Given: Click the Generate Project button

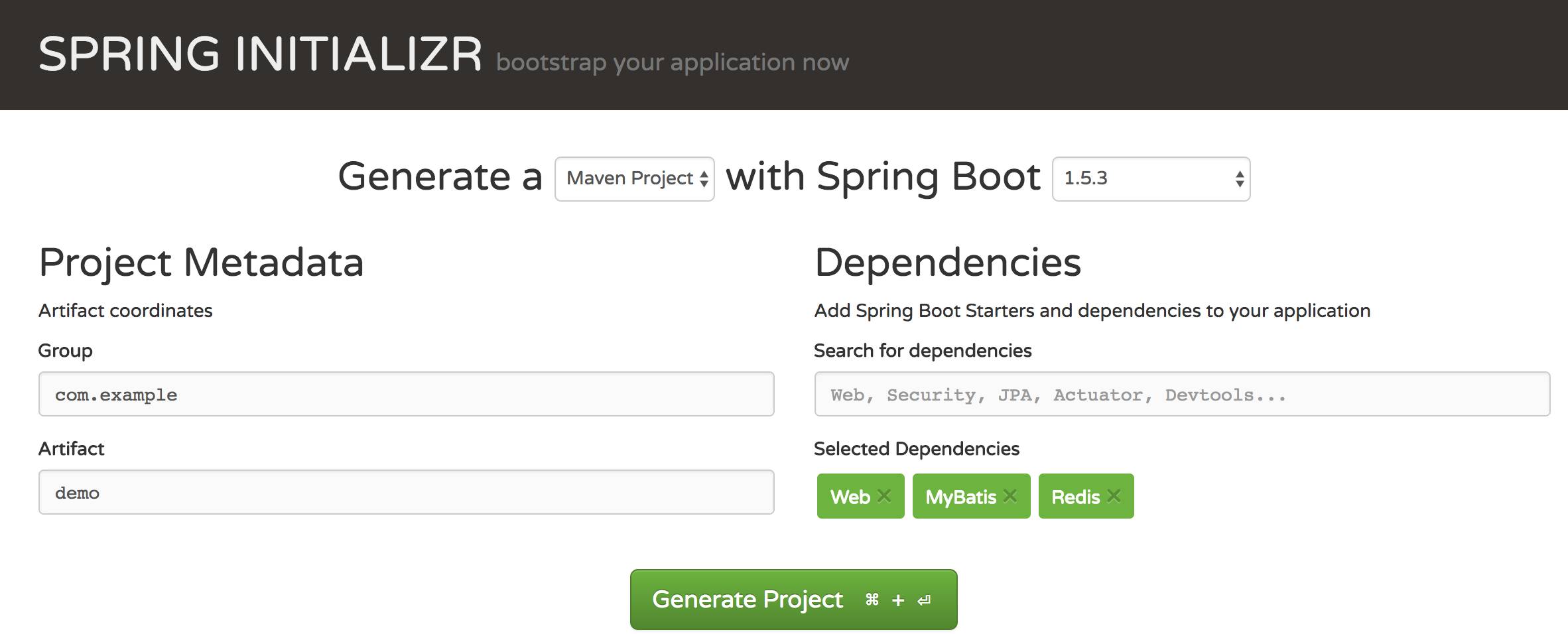Looking at the screenshot, I should pos(794,600).
